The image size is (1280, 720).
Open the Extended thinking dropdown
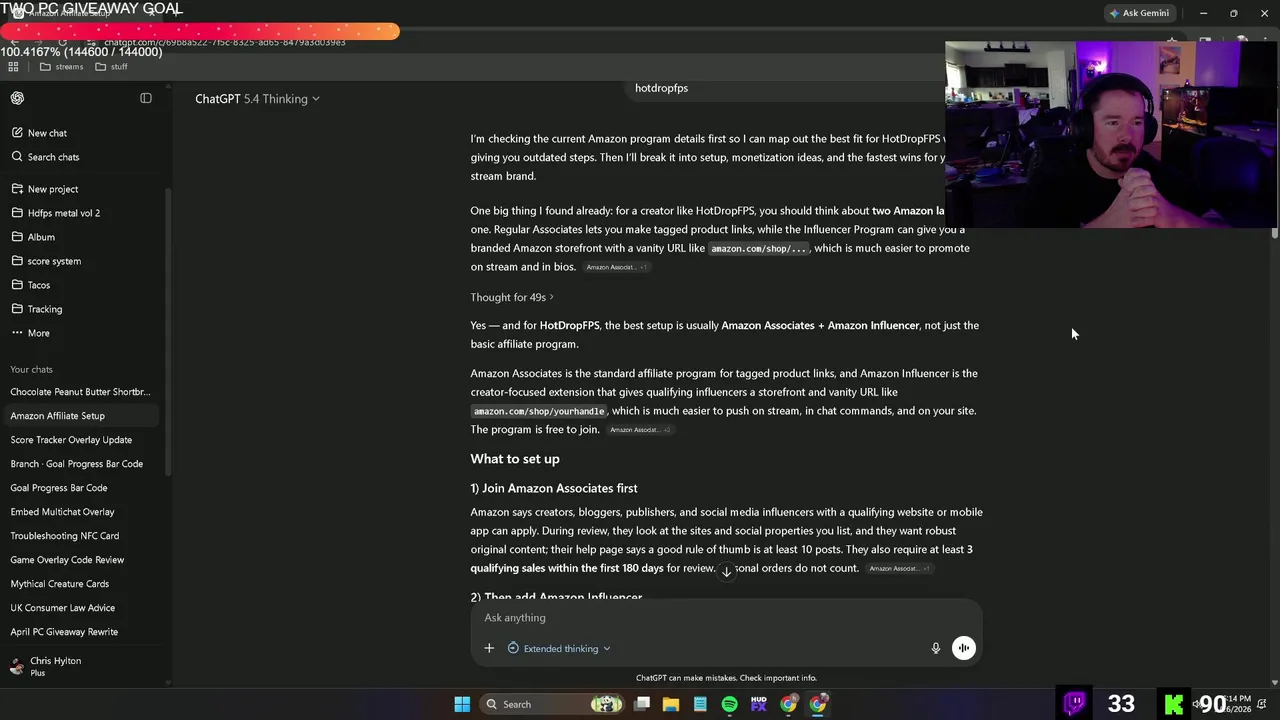(x=559, y=648)
